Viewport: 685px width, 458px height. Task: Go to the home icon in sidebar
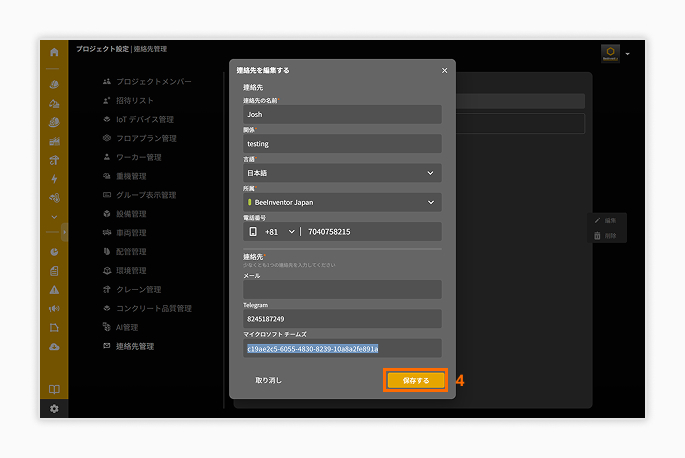(x=54, y=52)
